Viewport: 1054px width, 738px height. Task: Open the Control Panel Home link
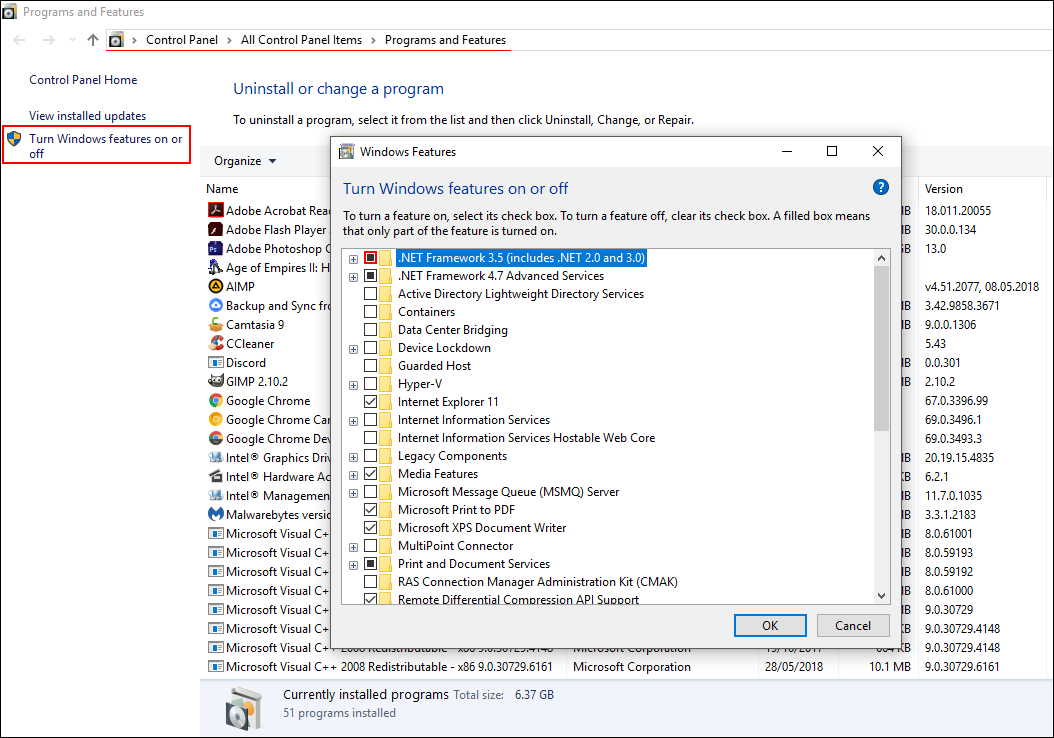point(83,79)
